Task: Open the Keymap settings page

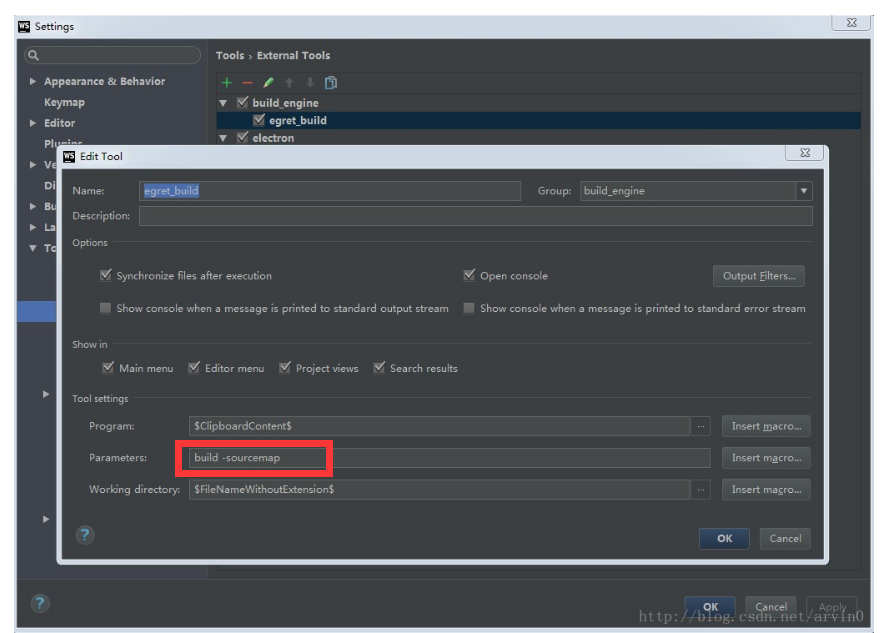Action: (64, 102)
